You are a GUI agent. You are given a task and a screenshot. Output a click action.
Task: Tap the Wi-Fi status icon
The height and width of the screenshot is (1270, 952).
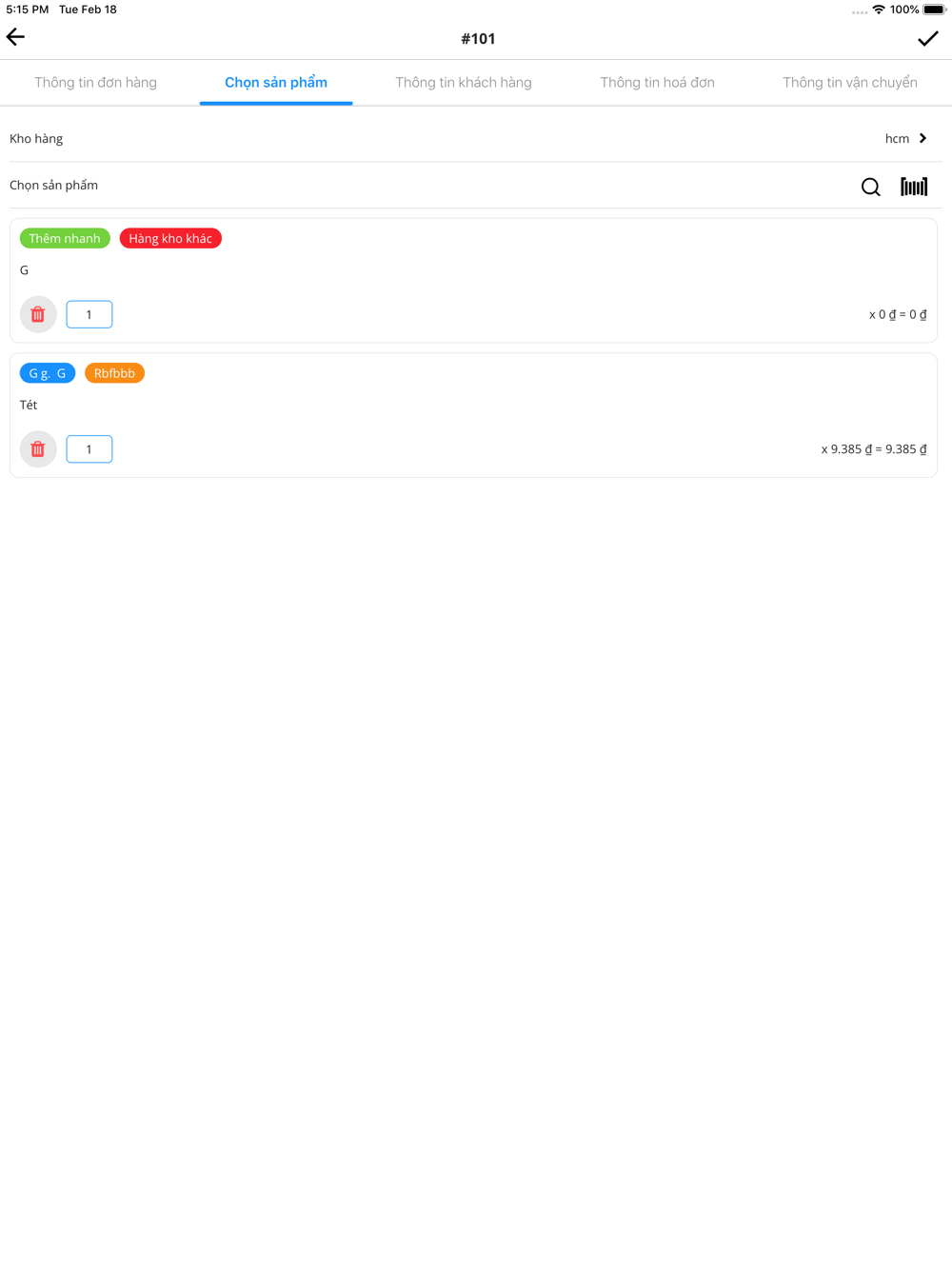click(878, 10)
